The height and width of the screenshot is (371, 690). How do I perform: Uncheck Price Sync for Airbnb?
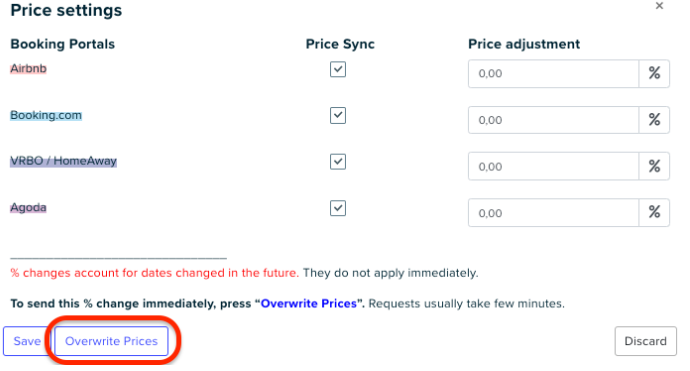pos(338,69)
